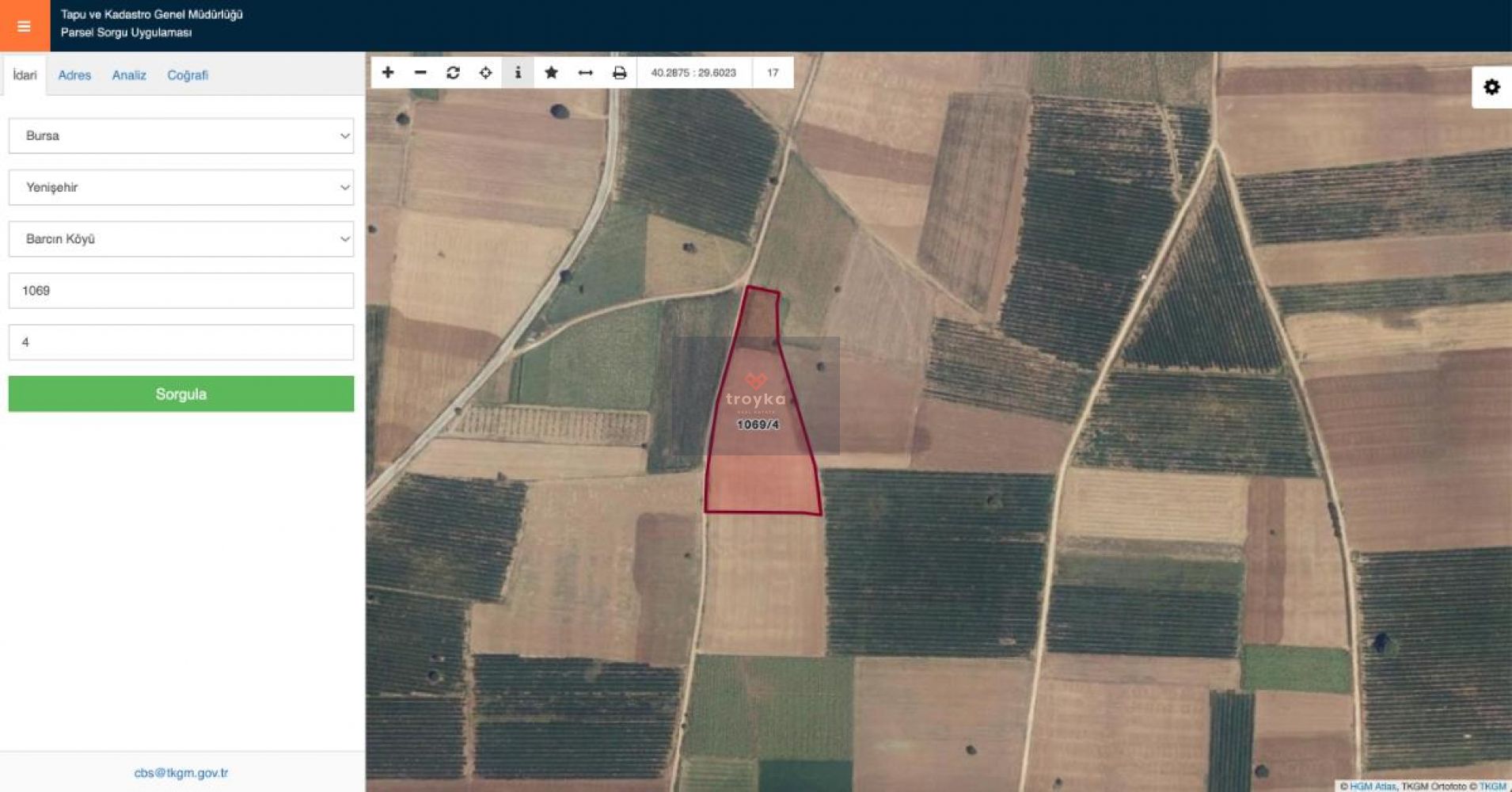This screenshot has width=1512, height=792.
Task: Open the Coğrafi tab
Action: [188, 75]
